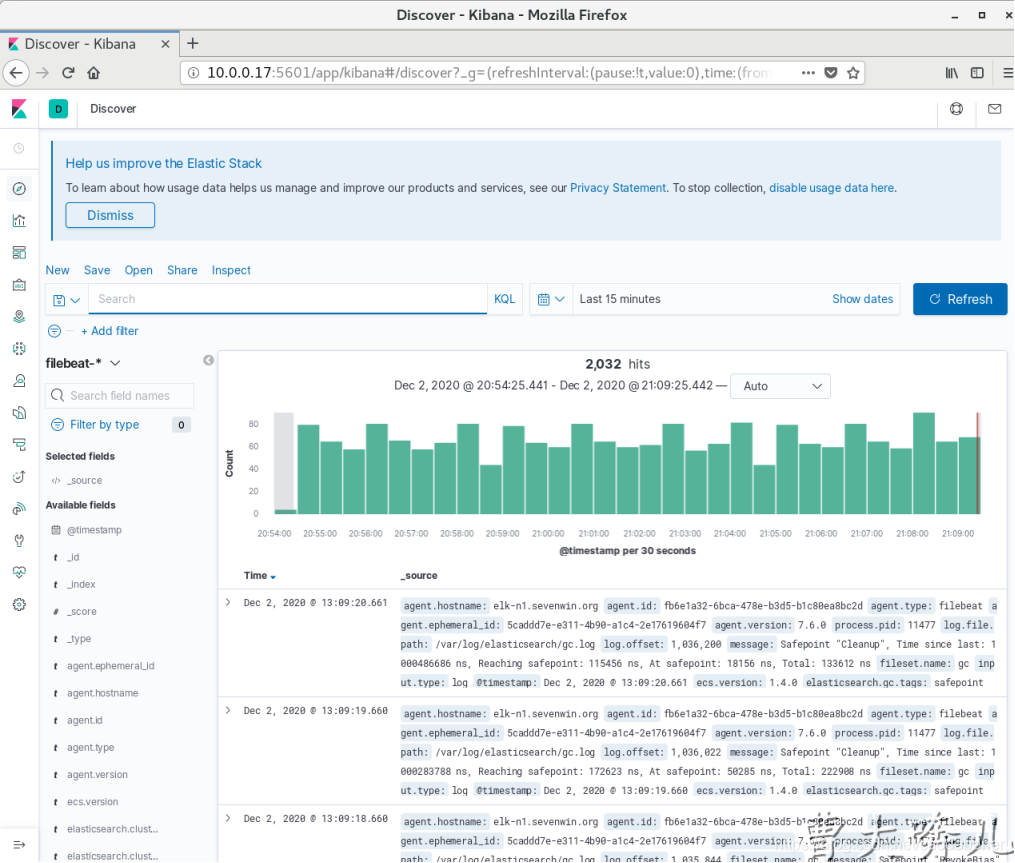Click + Add filter link
This screenshot has width=1015, height=863.
pos(109,331)
